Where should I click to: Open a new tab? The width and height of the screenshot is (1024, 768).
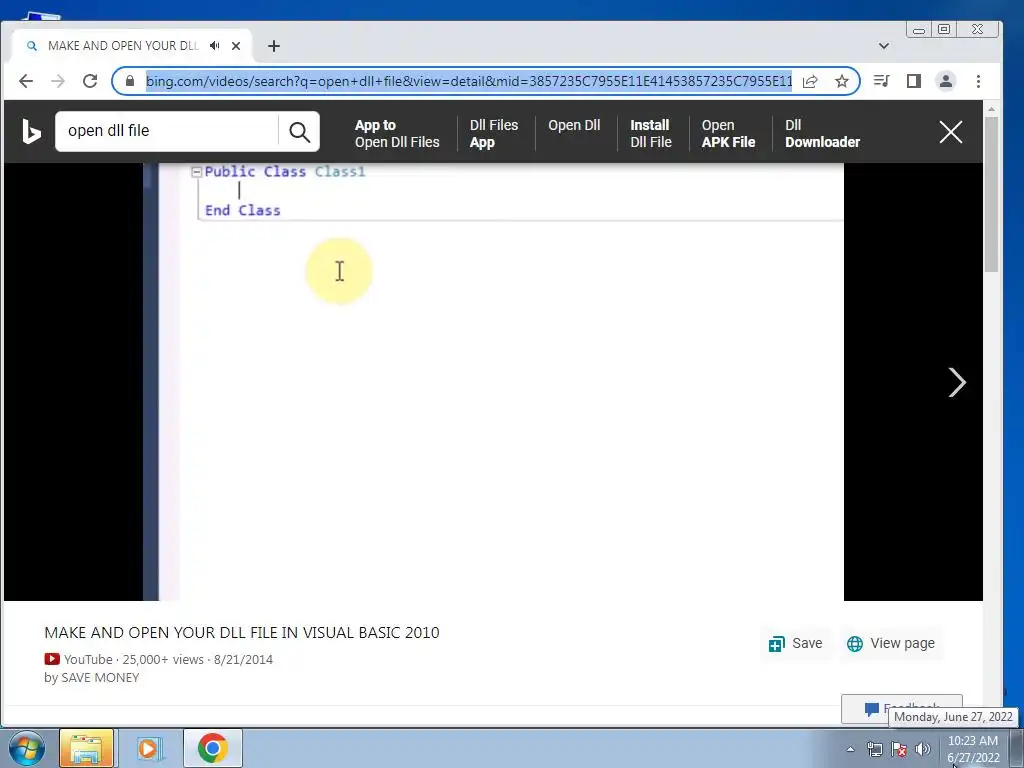tap(274, 46)
